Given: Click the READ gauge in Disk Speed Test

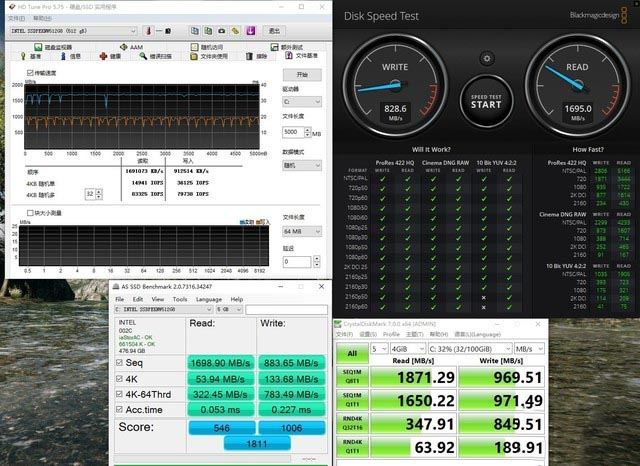Looking at the screenshot, I should pos(577,86).
